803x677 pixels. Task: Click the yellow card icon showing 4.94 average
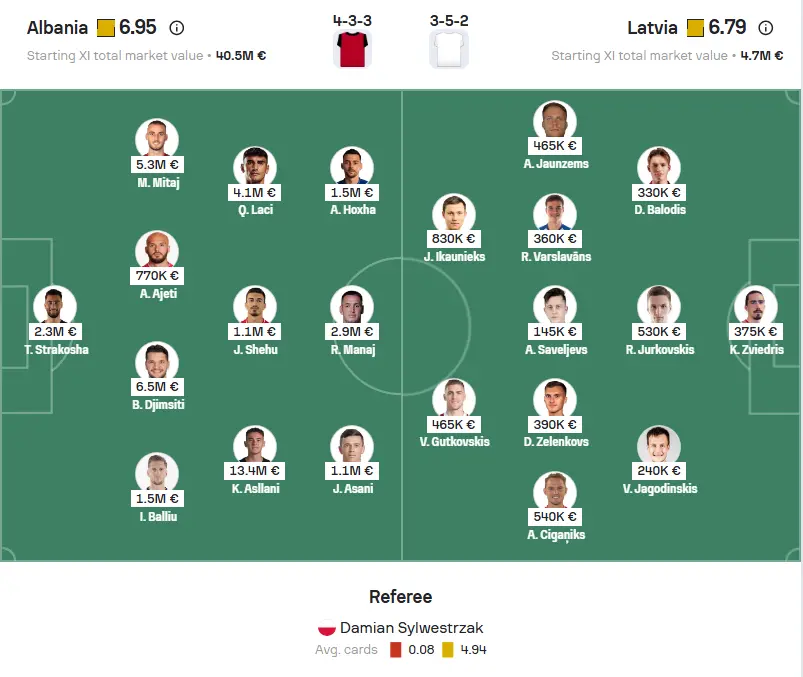[x=448, y=650]
